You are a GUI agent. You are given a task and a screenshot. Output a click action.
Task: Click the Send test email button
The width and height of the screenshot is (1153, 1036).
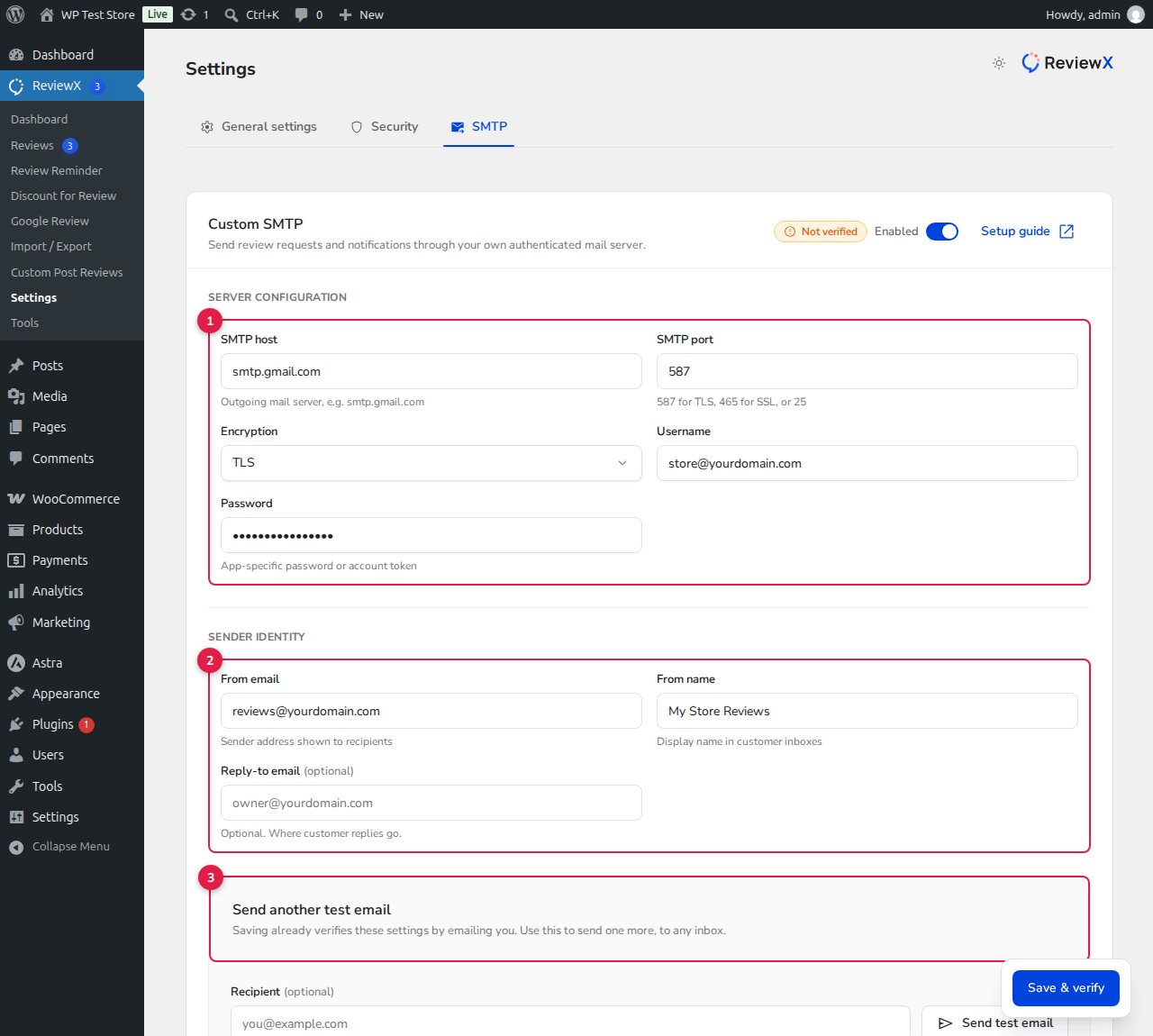coord(995,1022)
